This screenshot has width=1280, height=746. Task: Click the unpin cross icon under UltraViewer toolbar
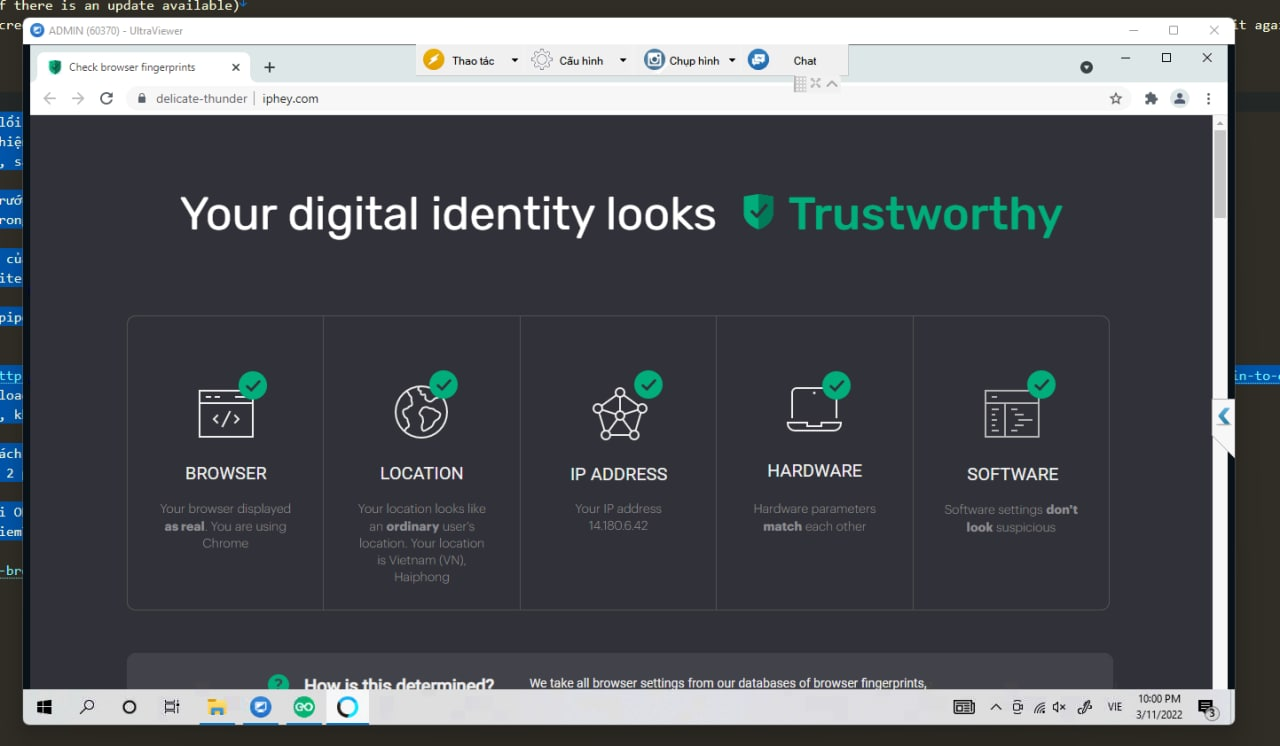816,84
